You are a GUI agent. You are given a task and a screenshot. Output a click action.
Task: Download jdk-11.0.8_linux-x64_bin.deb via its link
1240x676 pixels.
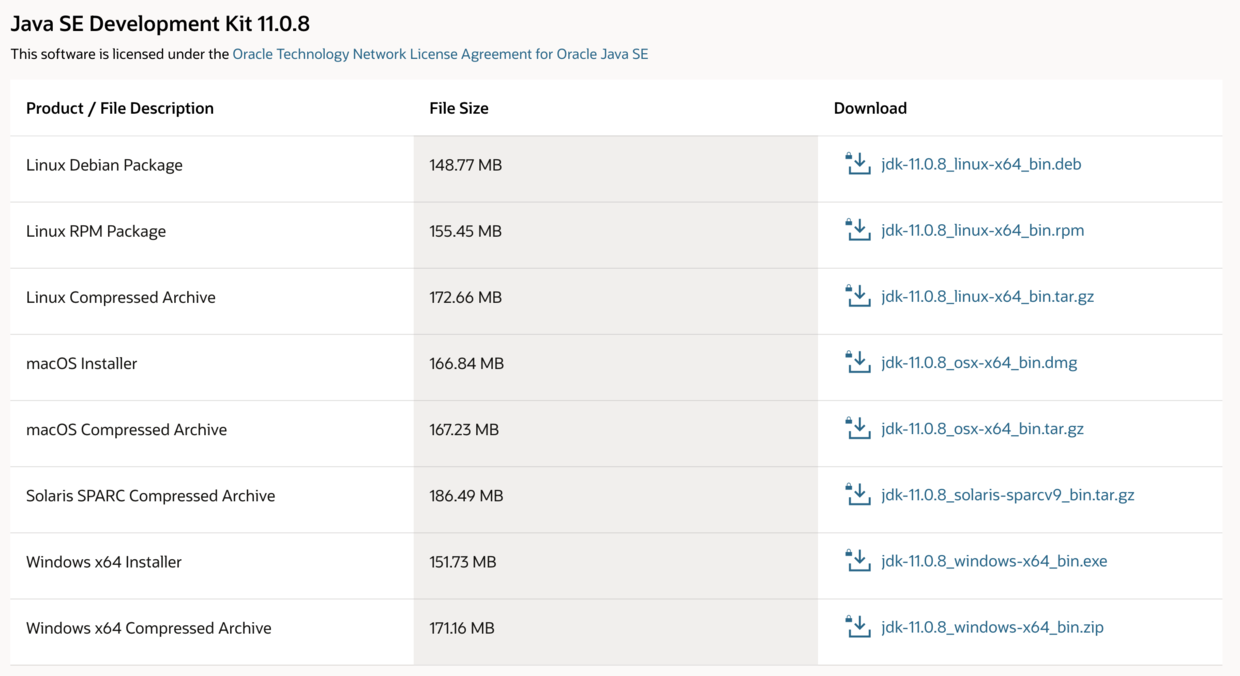tap(981, 164)
